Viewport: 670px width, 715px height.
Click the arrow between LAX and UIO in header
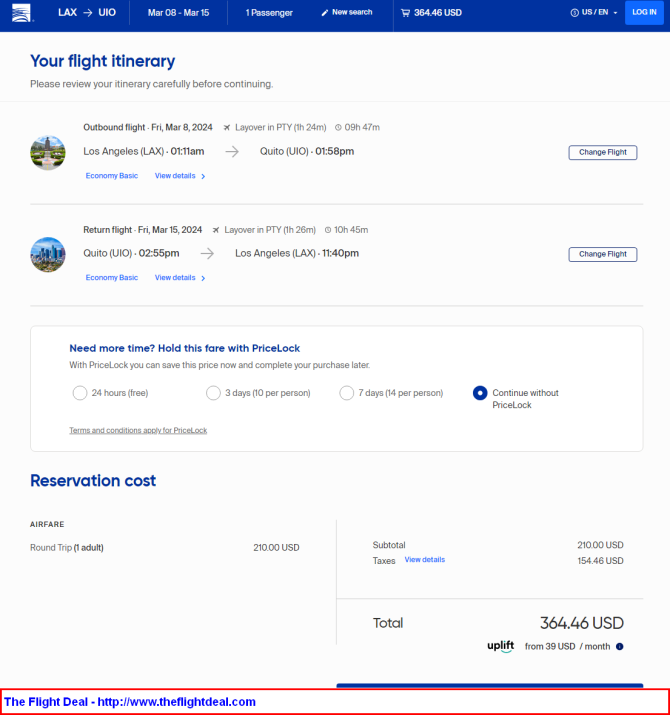pos(88,13)
